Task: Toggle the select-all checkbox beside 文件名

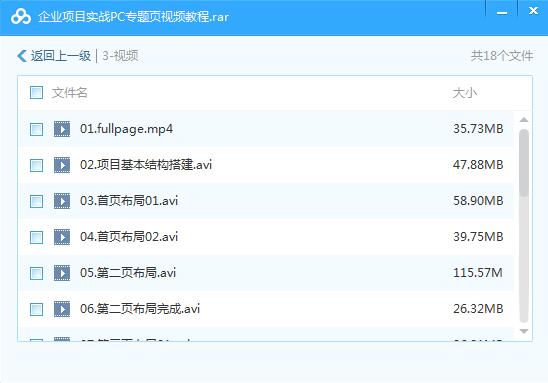Action: tap(36, 93)
